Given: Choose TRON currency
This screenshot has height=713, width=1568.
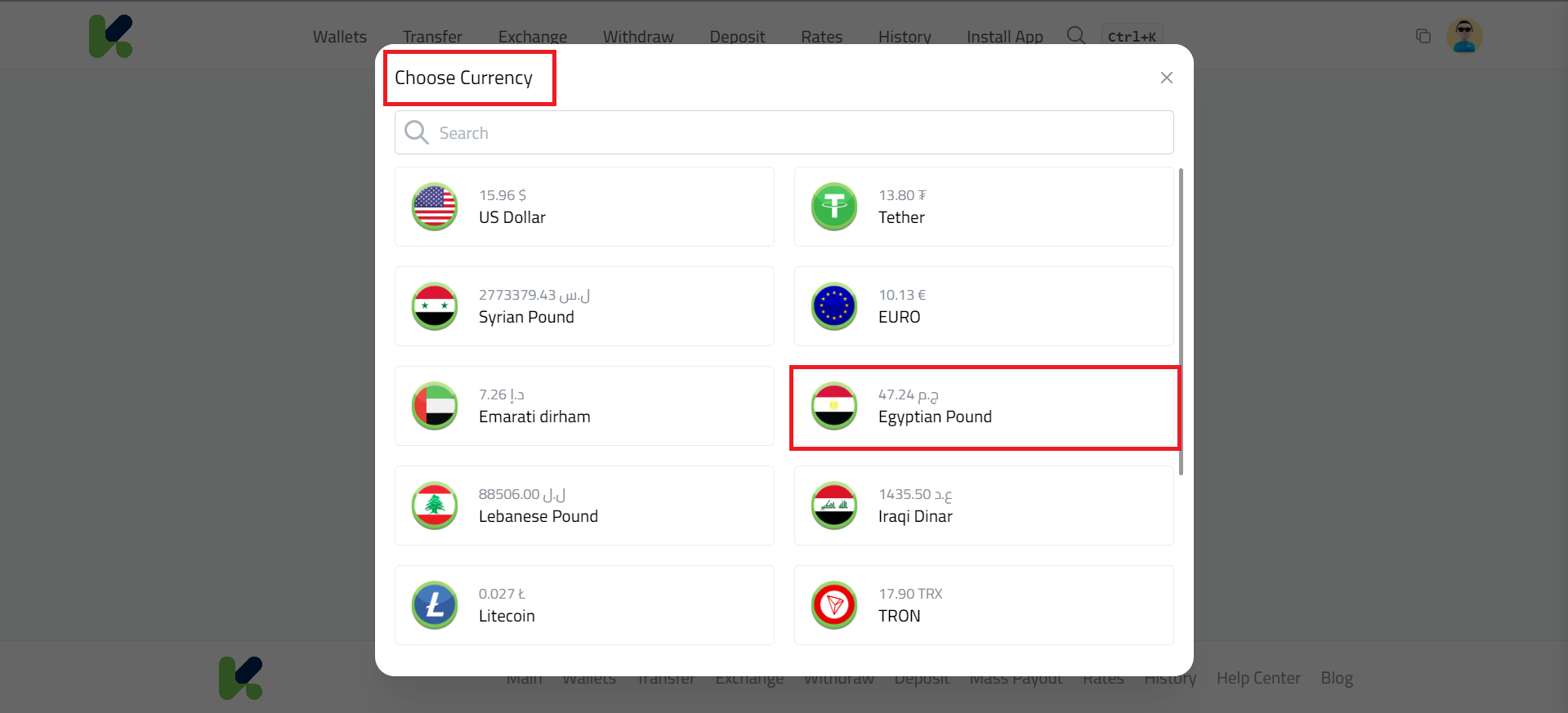Looking at the screenshot, I should 984,605.
